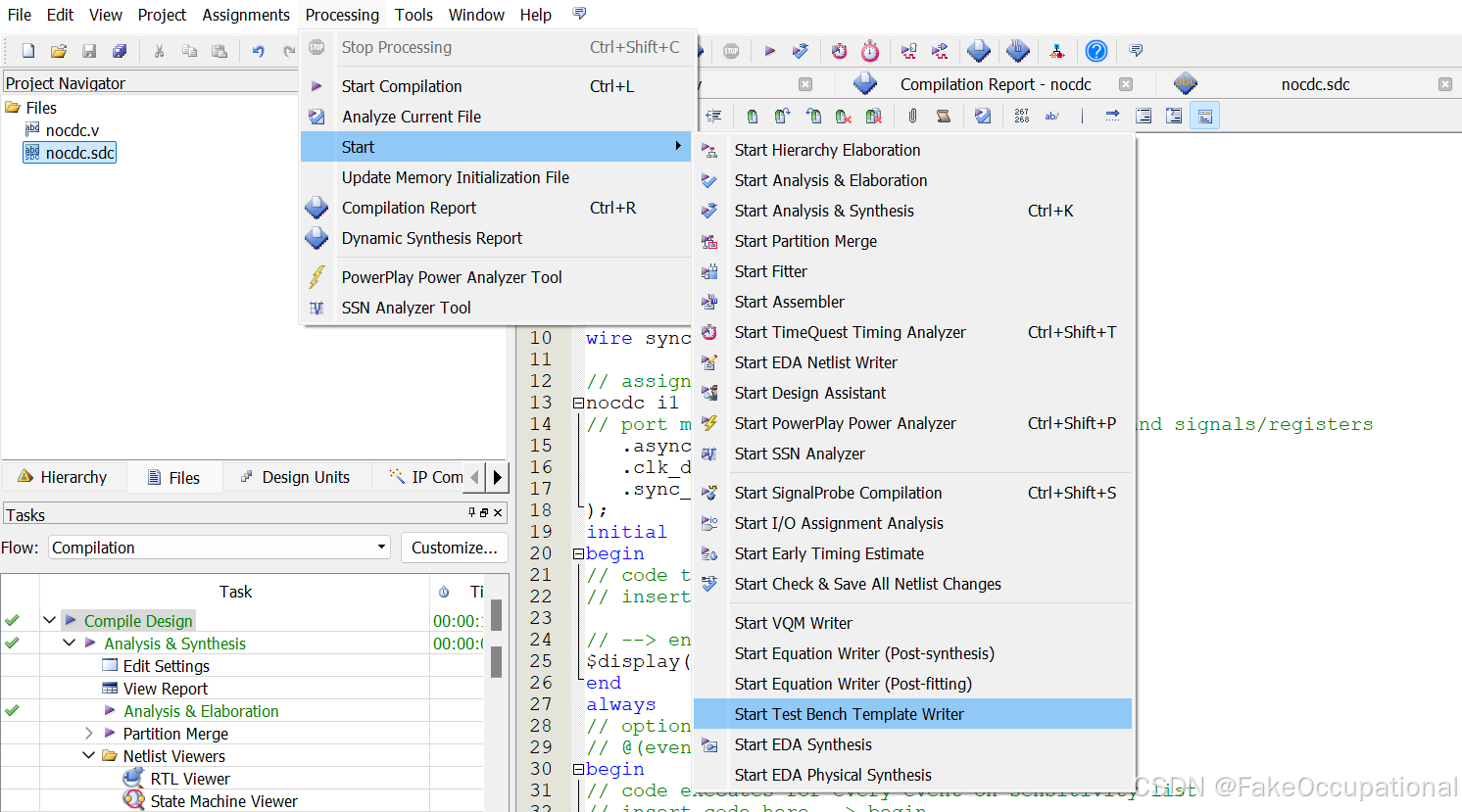
Task: Choose Start Analysis & Synthesis submenu item
Action: click(x=912, y=211)
